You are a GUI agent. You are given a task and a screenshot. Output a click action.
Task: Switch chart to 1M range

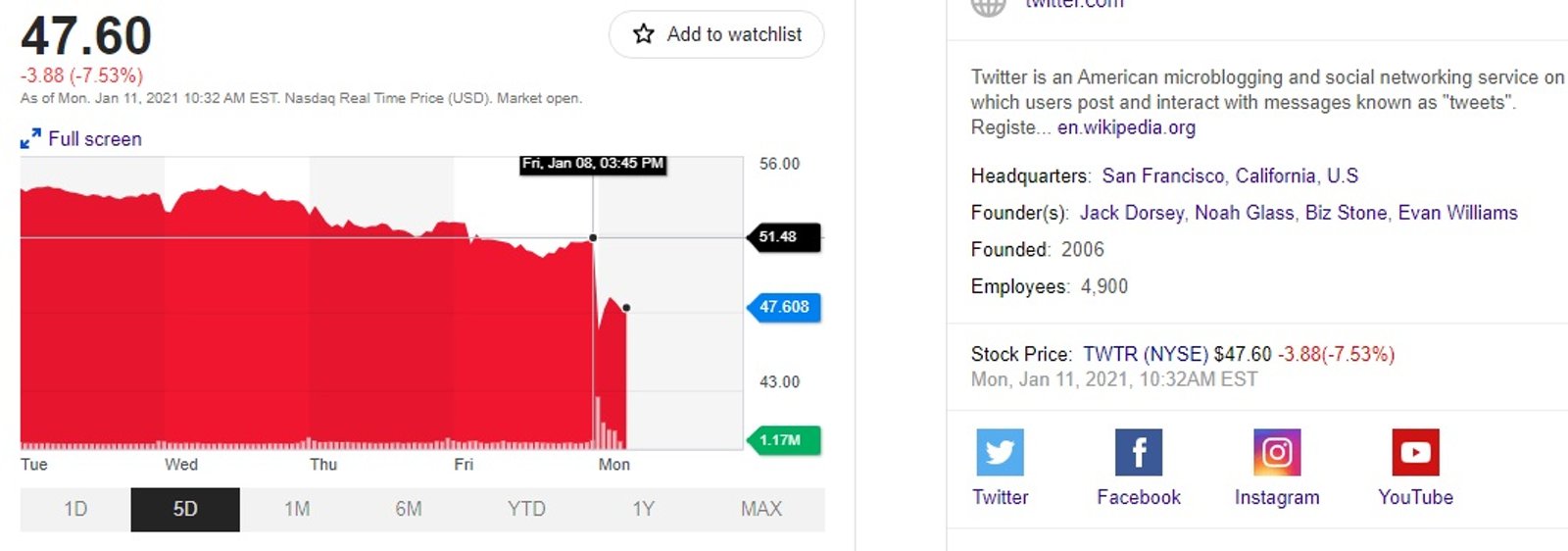pyautogui.click(x=297, y=509)
